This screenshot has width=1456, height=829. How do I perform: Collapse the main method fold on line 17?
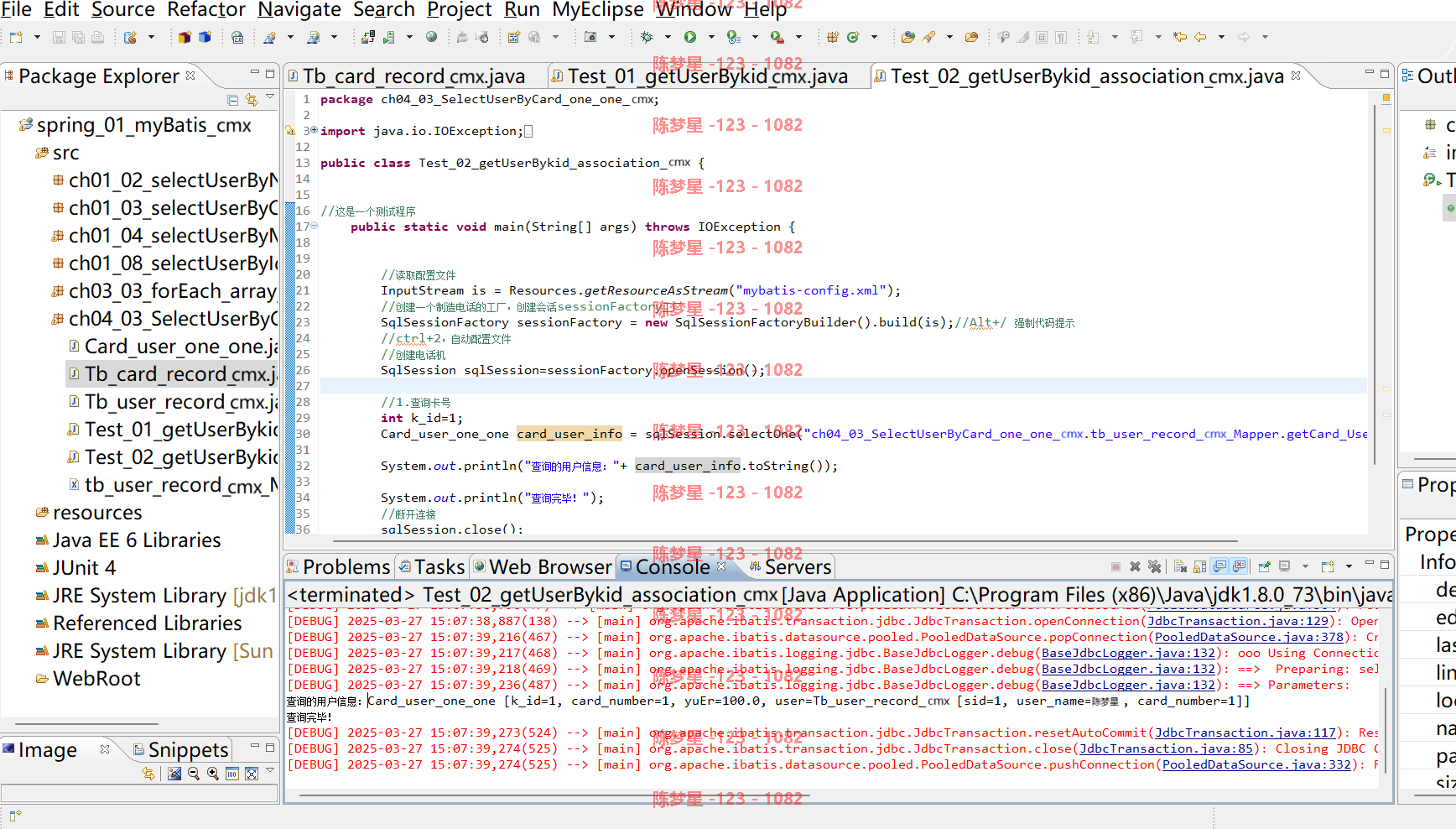pyautogui.click(x=314, y=226)
